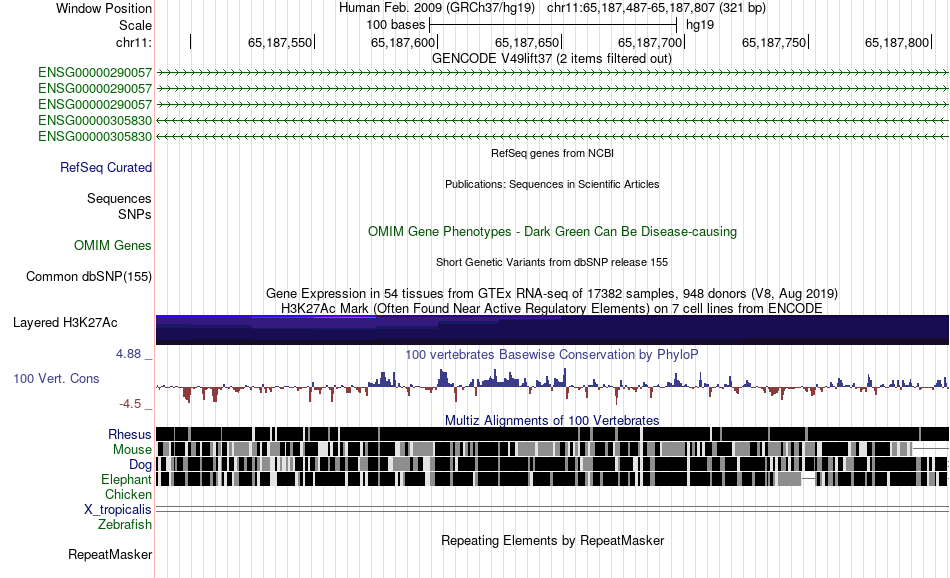Open the Layered H3K27Ac track label
The width and height of the screenshot is (950, 578).
tap(65, 322)
